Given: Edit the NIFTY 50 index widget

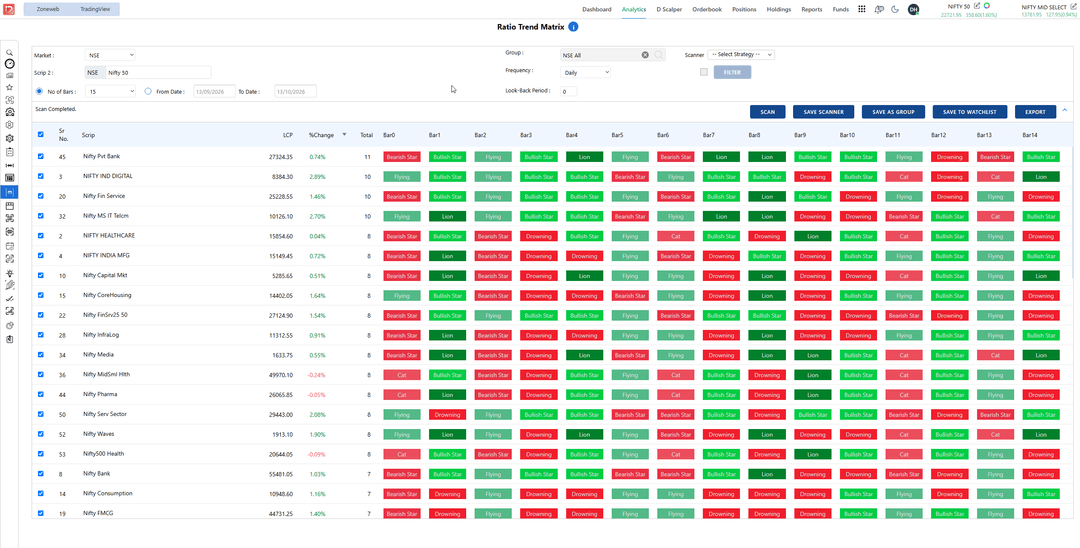Looking at the screenshot, I should coord(977,6).
